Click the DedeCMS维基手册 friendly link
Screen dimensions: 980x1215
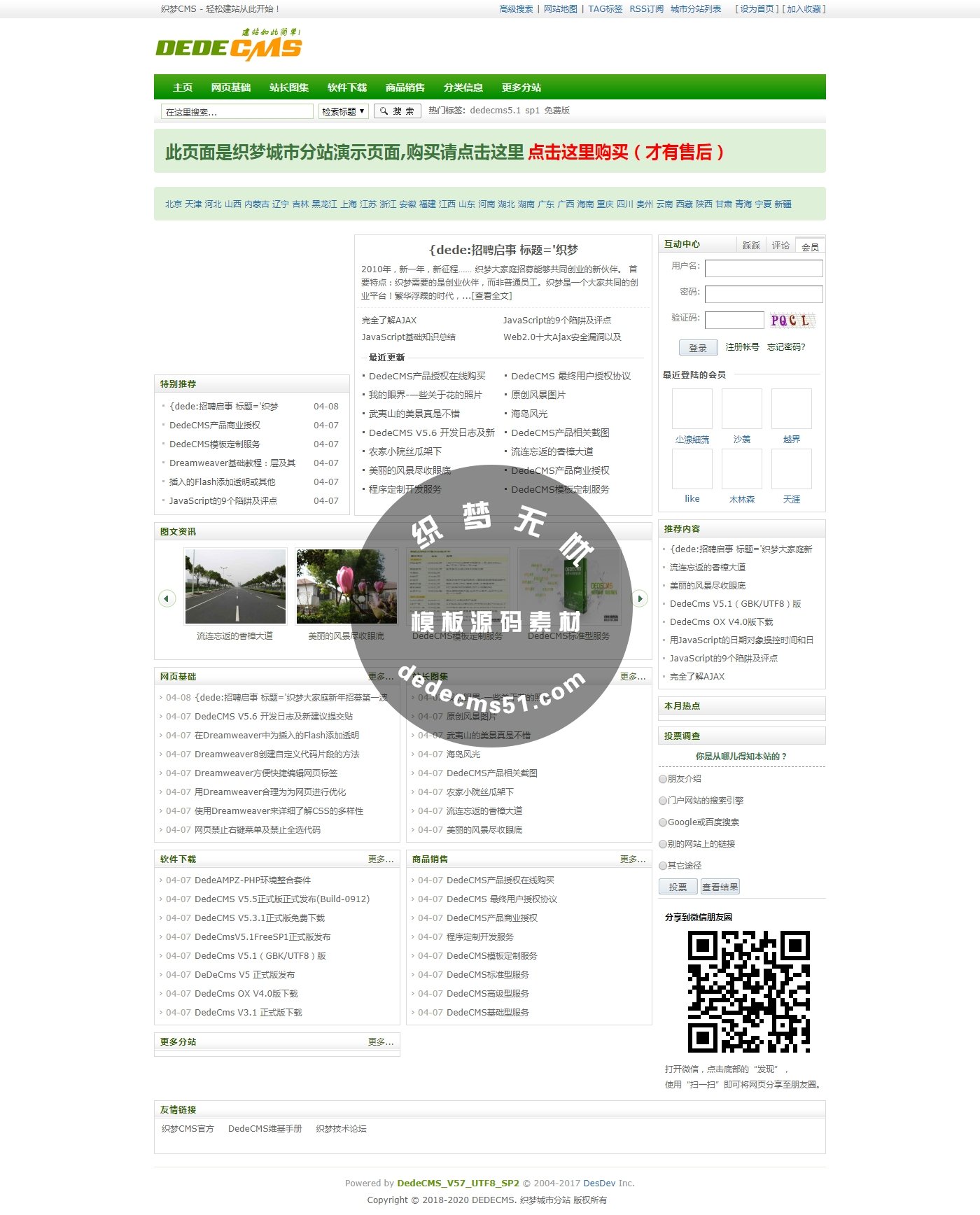265,1129
